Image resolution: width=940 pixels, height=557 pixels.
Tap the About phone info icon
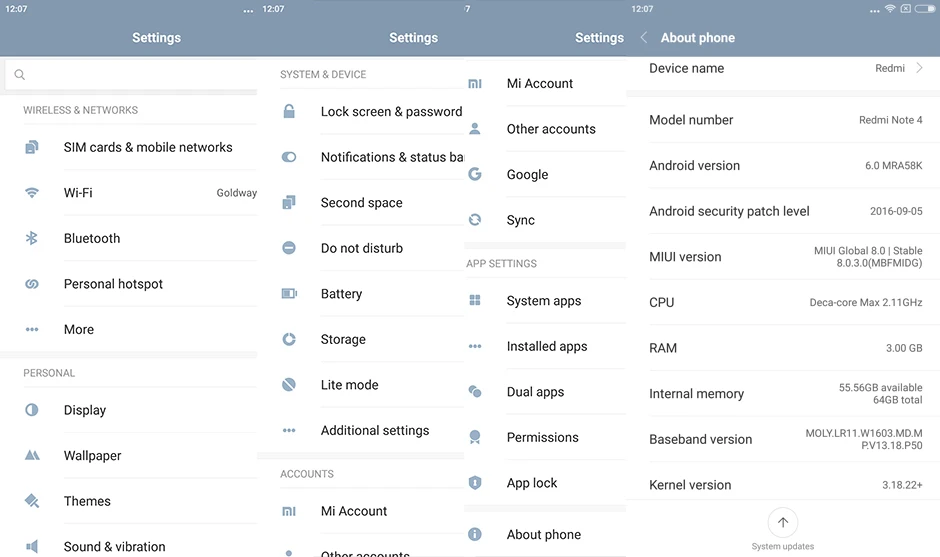pos(475,534)
